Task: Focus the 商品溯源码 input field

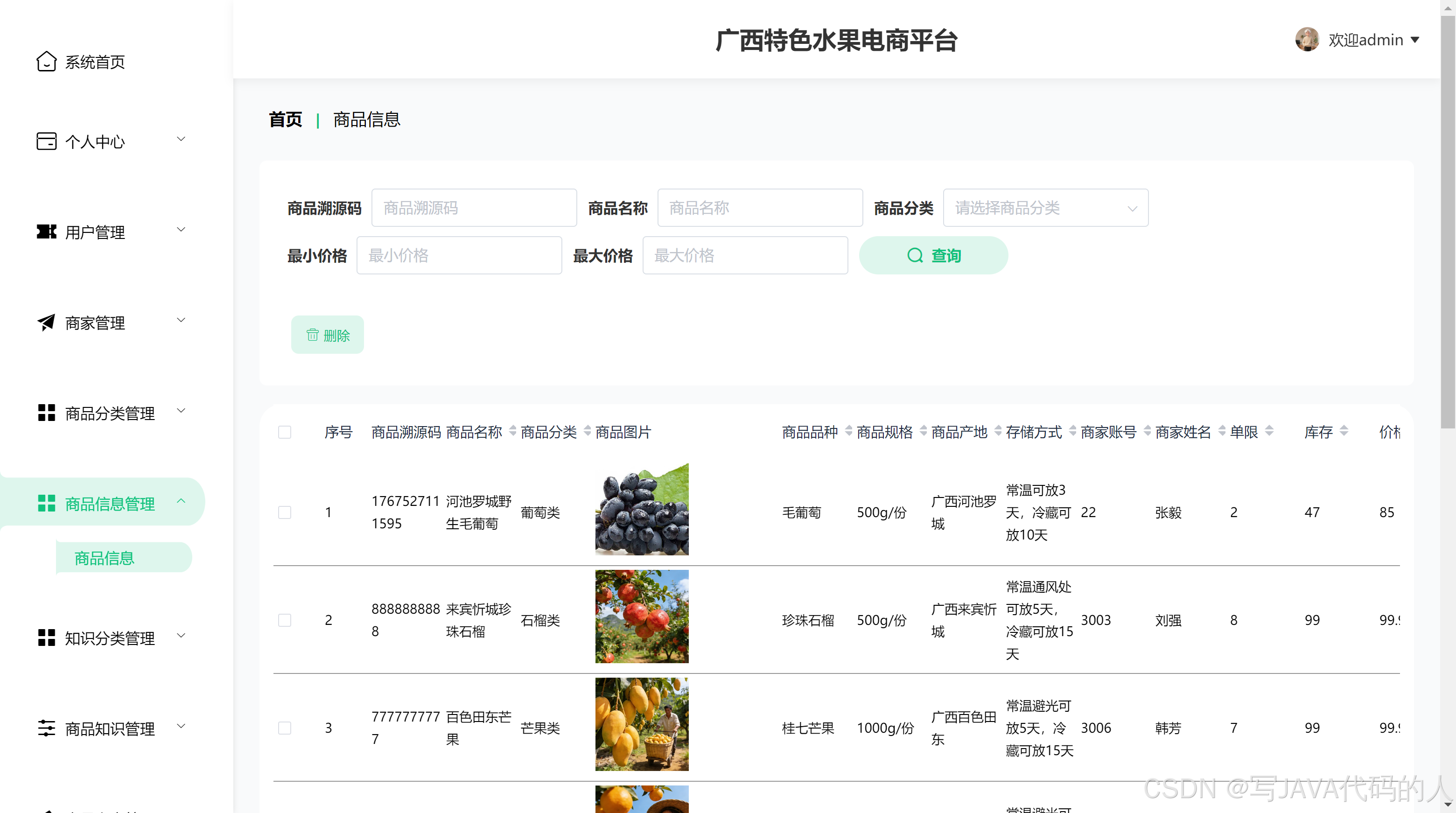Action: click(474, 208)
